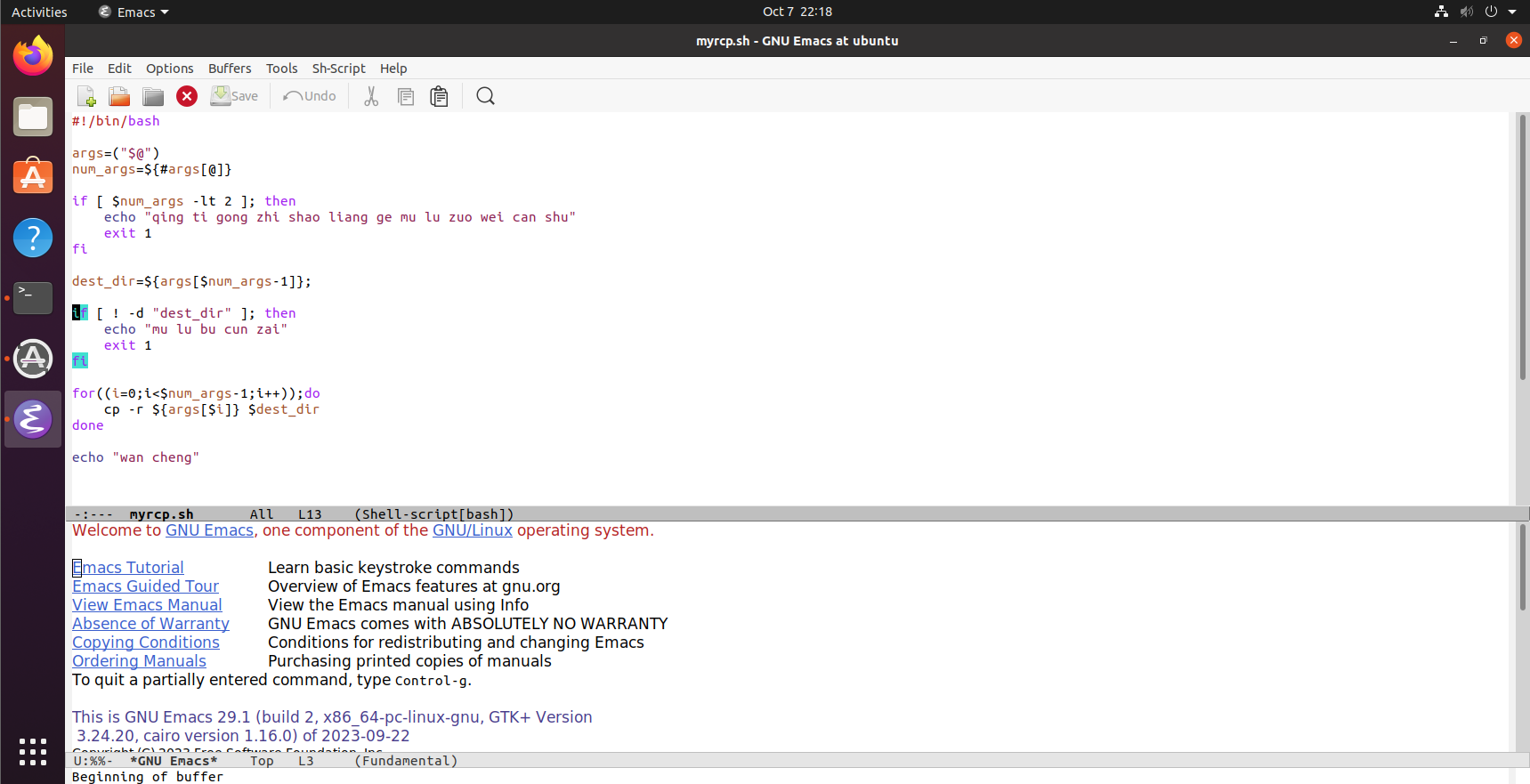Expand the Emacs app menu in top bar
Image resolution: width=1530 pixels, height=784 pixels.
click(x=134, y=12)
